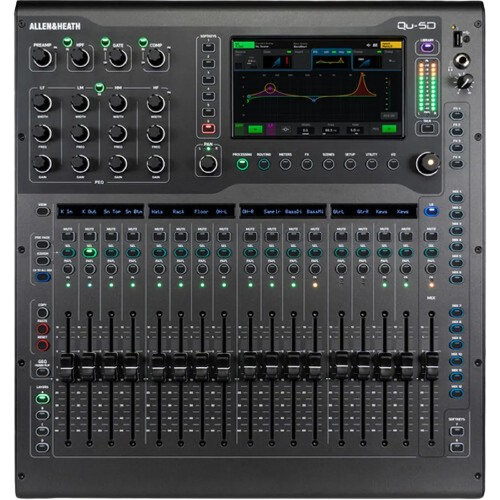Enable PAFL on the Samplr channel

272,269
